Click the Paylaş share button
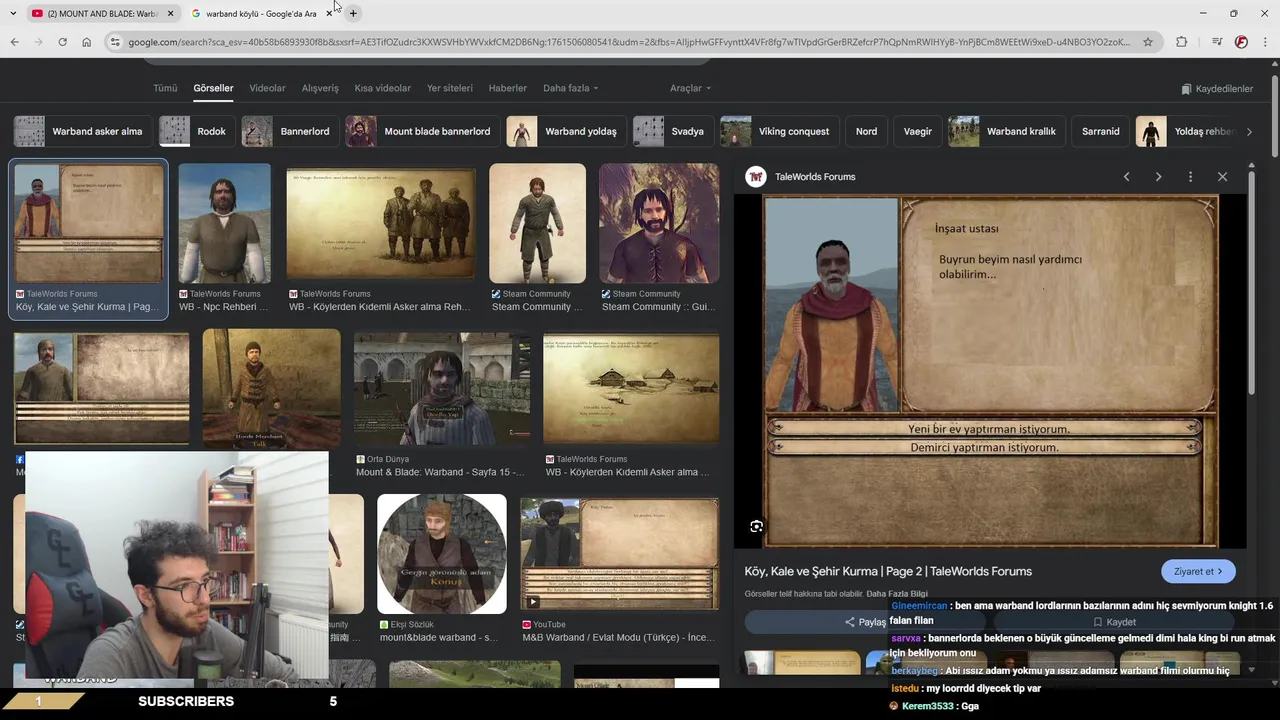 tap(866, 622)
